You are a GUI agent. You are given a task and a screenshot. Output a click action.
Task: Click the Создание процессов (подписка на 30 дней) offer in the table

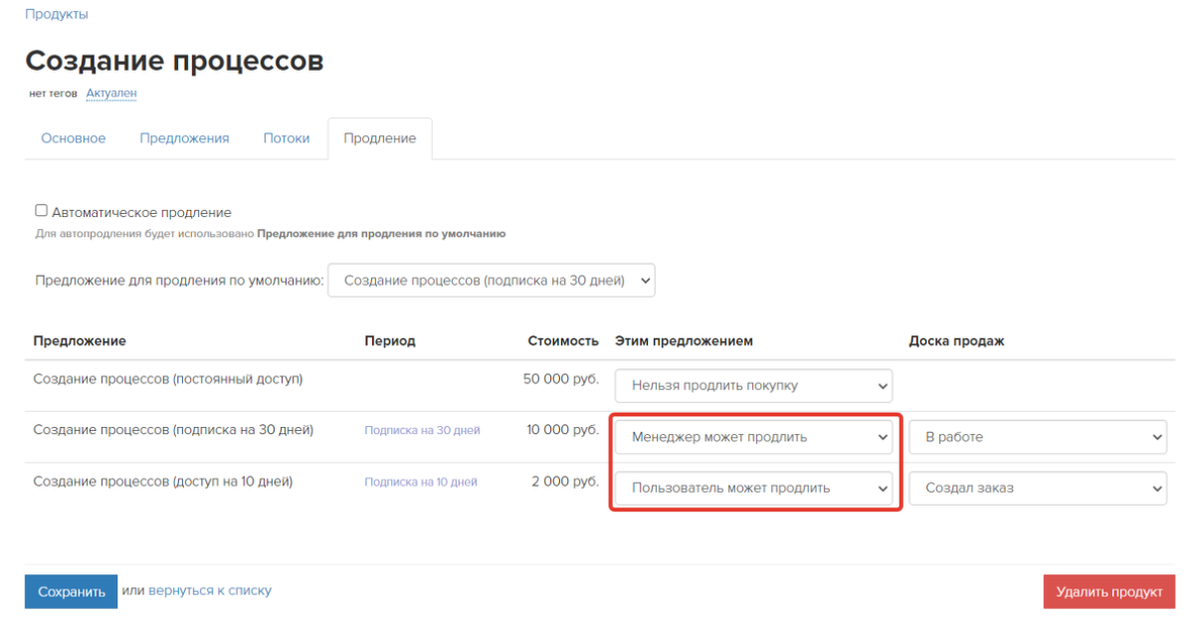174,430
